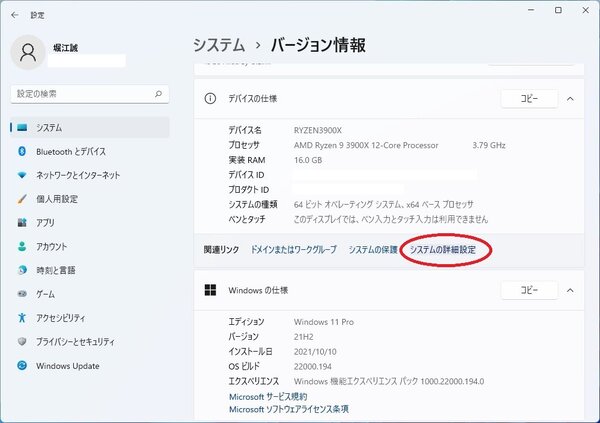Viewport: 600px width, 423px height.
Task: Click the search magnifier icon
Action: 158,94
